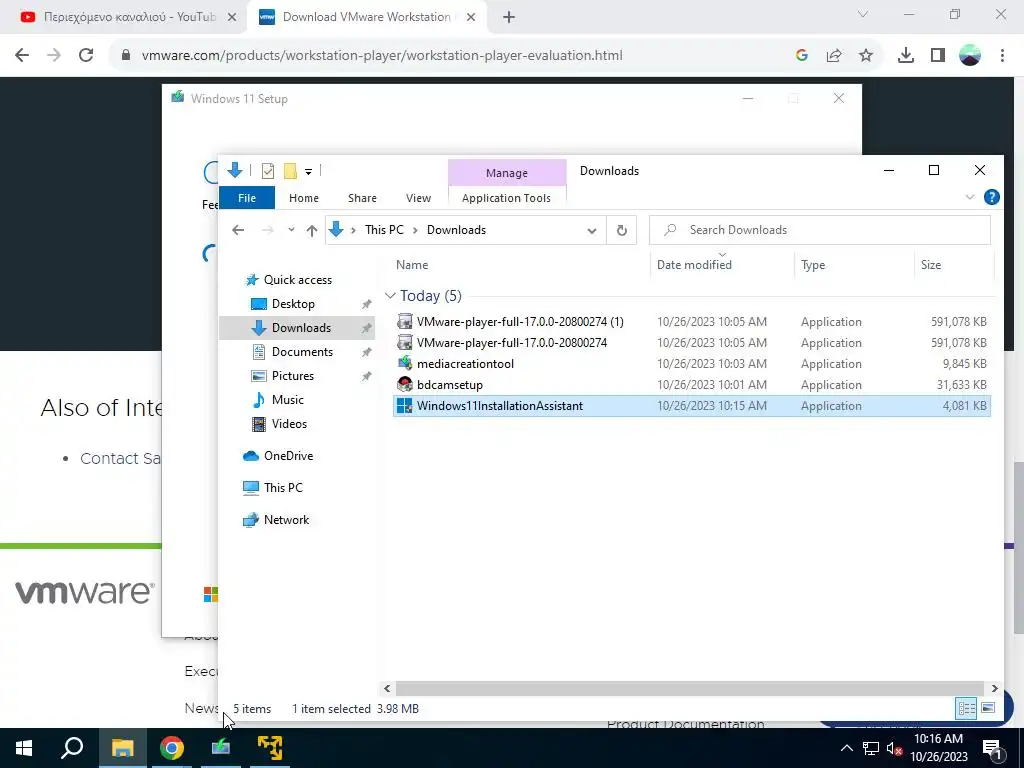Bookmark this page with the star icon
The height and width of the screenshot is (768, 1024).
click(866, 56)
